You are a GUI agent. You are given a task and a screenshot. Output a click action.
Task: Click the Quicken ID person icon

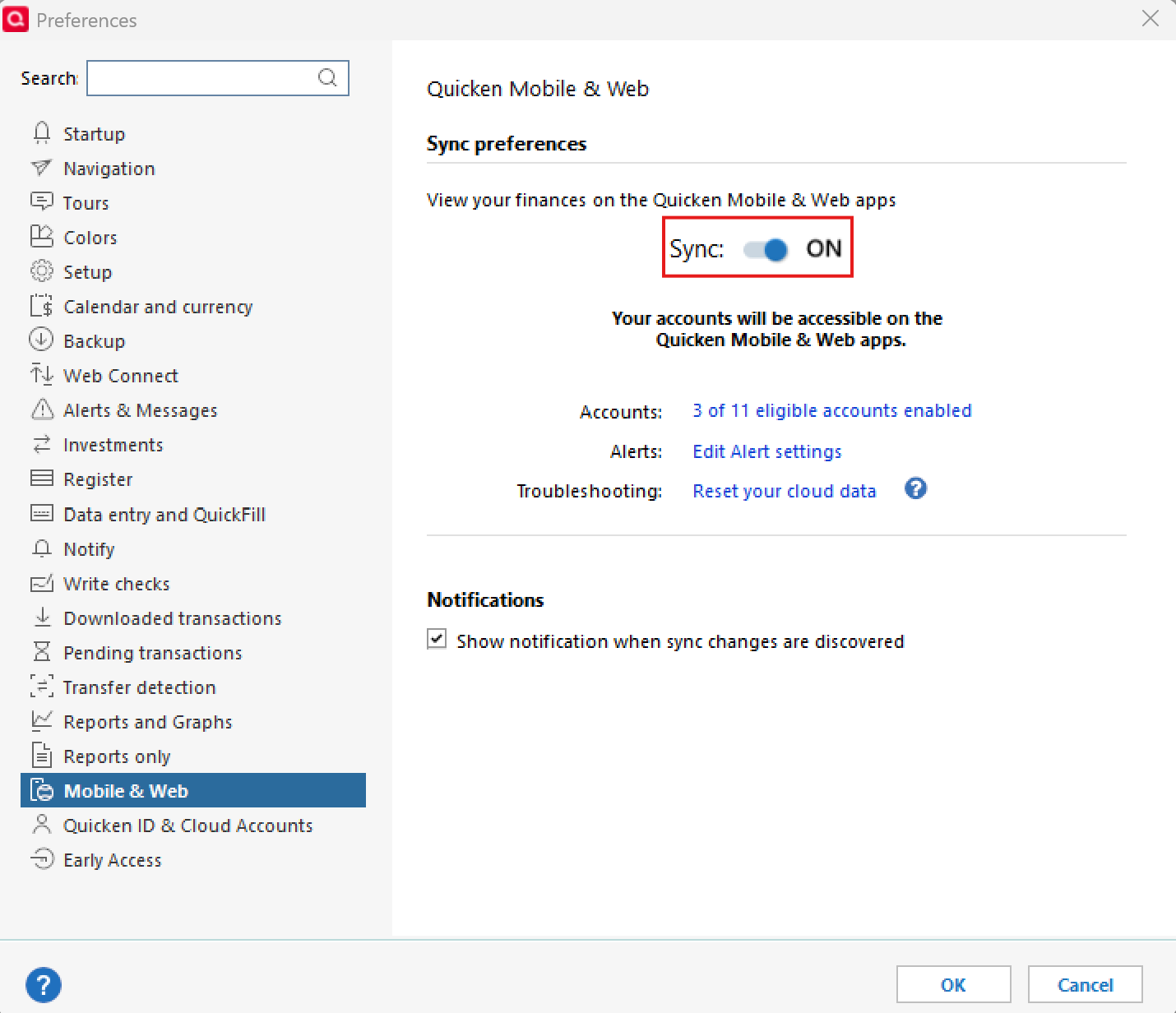(41, 824)
